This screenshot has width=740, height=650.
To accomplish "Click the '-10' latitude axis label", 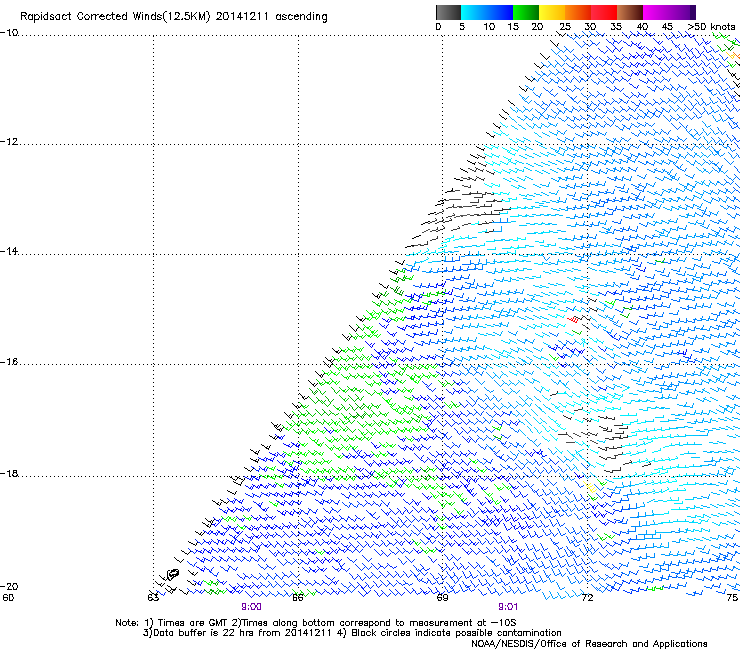I will point(9,33).
